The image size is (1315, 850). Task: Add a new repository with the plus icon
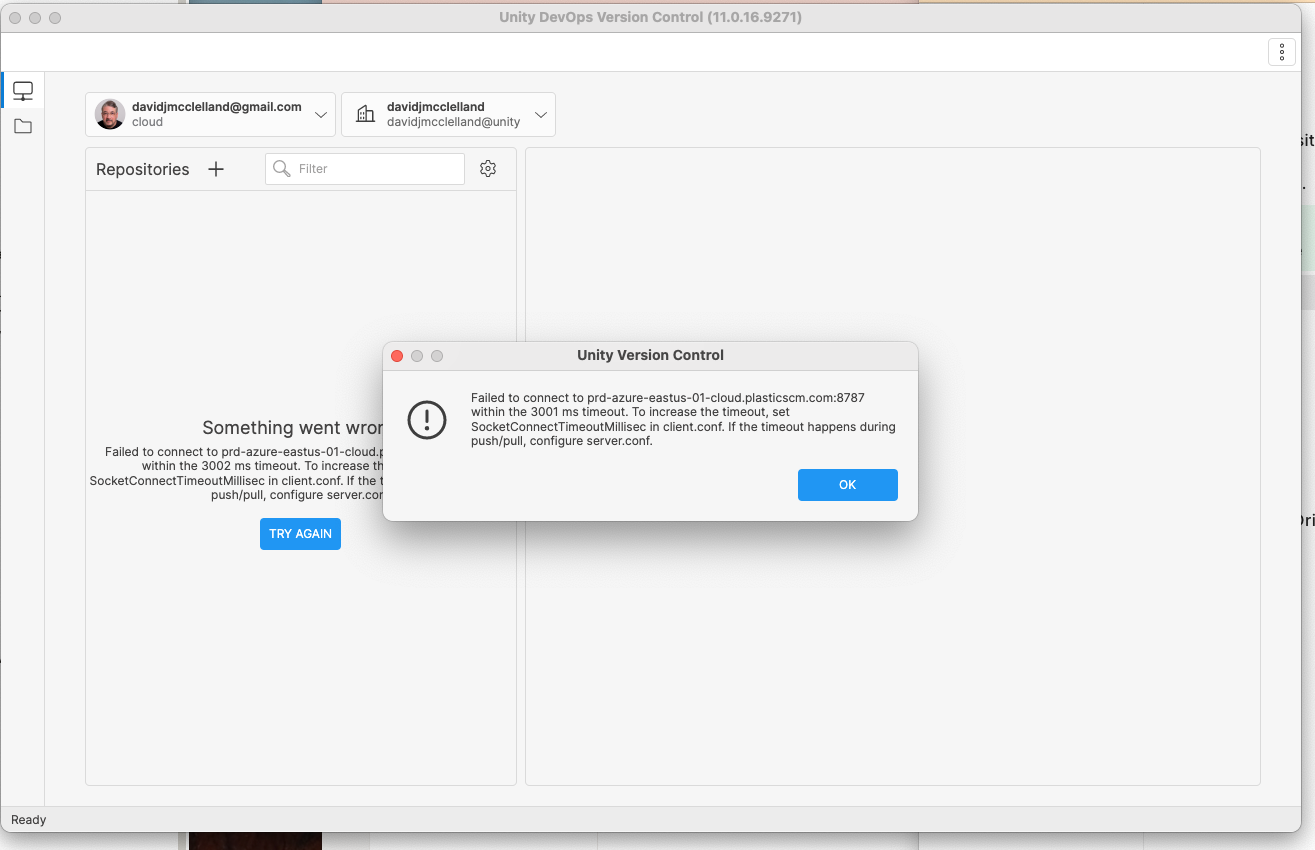click(216, 168)
